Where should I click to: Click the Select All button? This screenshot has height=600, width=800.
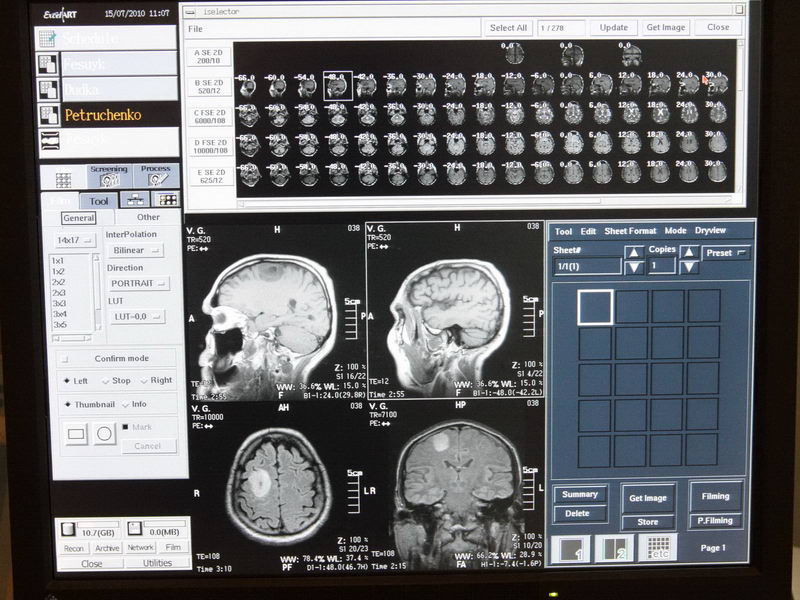(508, 28)
